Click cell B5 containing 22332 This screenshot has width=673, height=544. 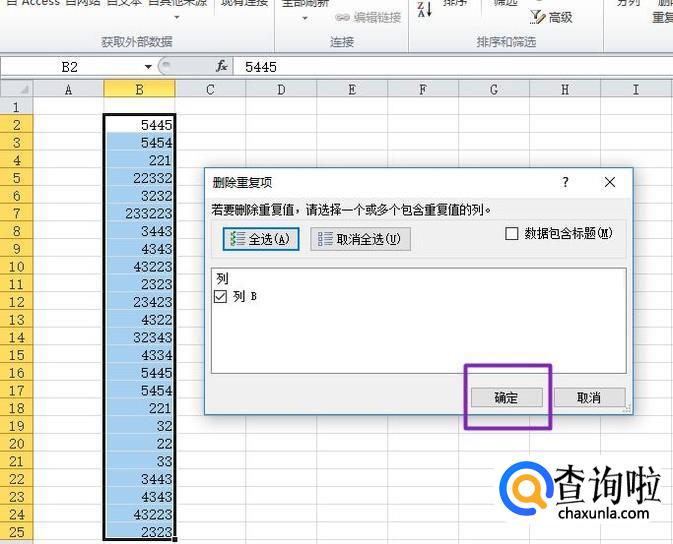click(139, 178)
